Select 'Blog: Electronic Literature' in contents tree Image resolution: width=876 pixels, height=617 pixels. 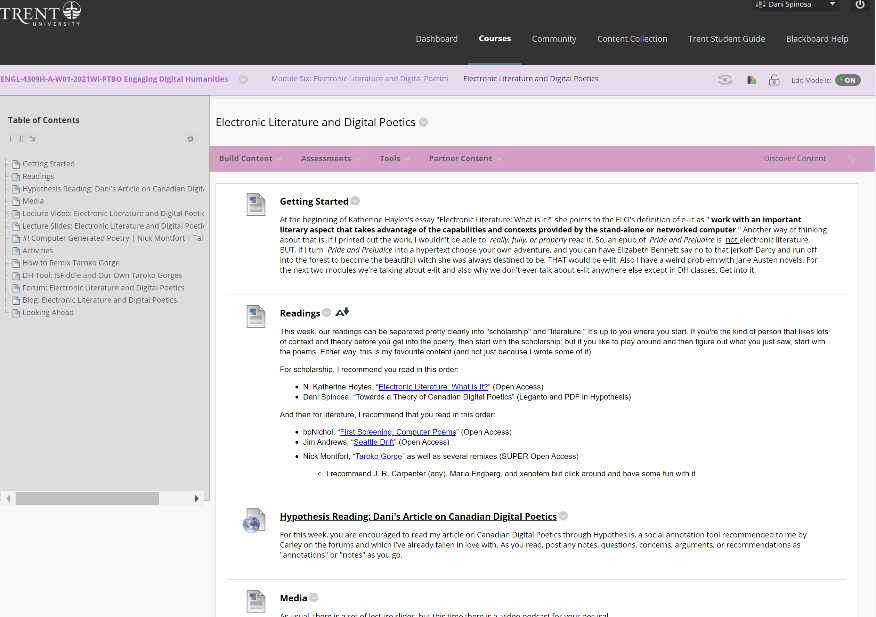(x=99, y=300)
